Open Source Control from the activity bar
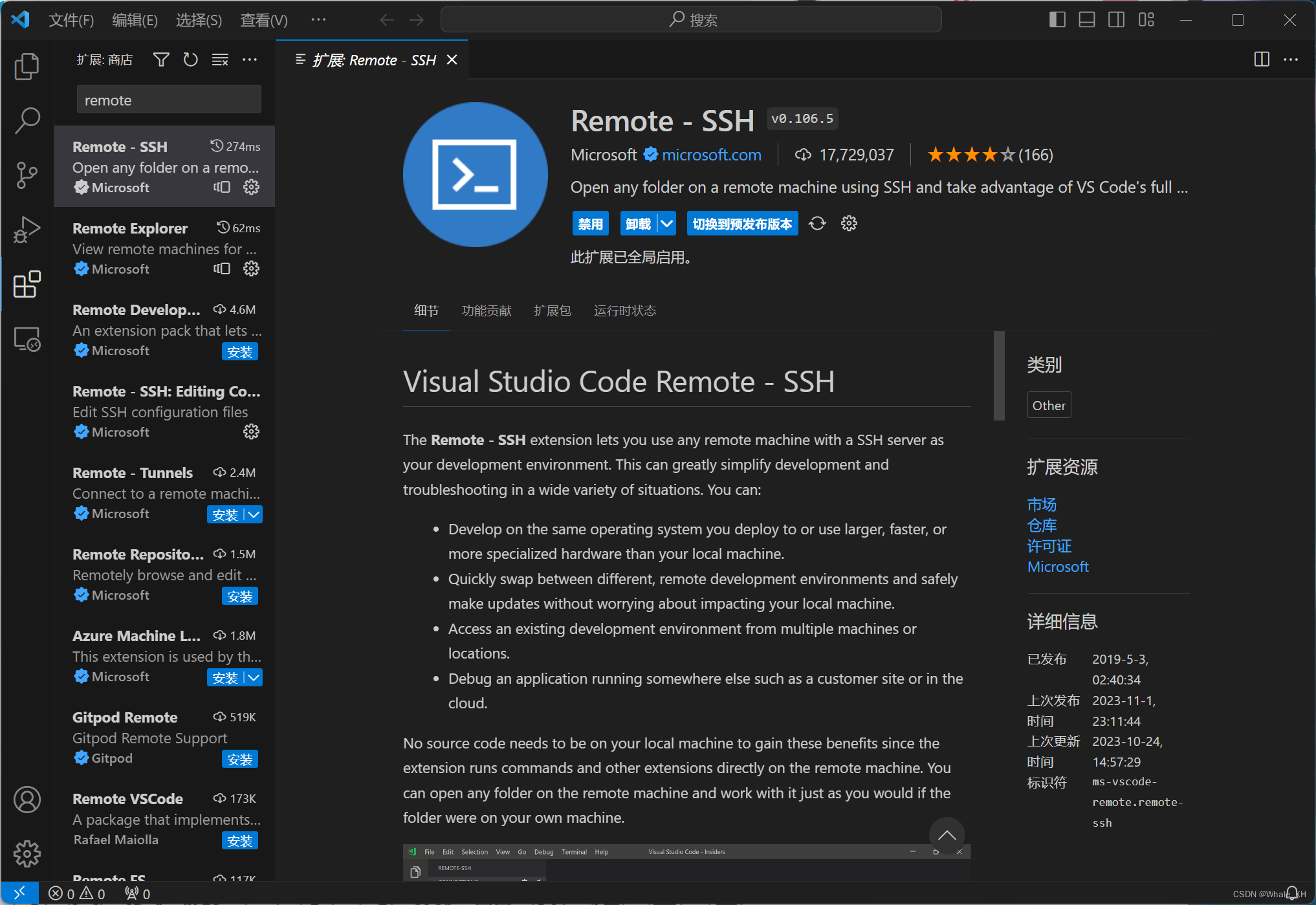The height and width of the screenshot is (905, 1316). coord(27,175)
